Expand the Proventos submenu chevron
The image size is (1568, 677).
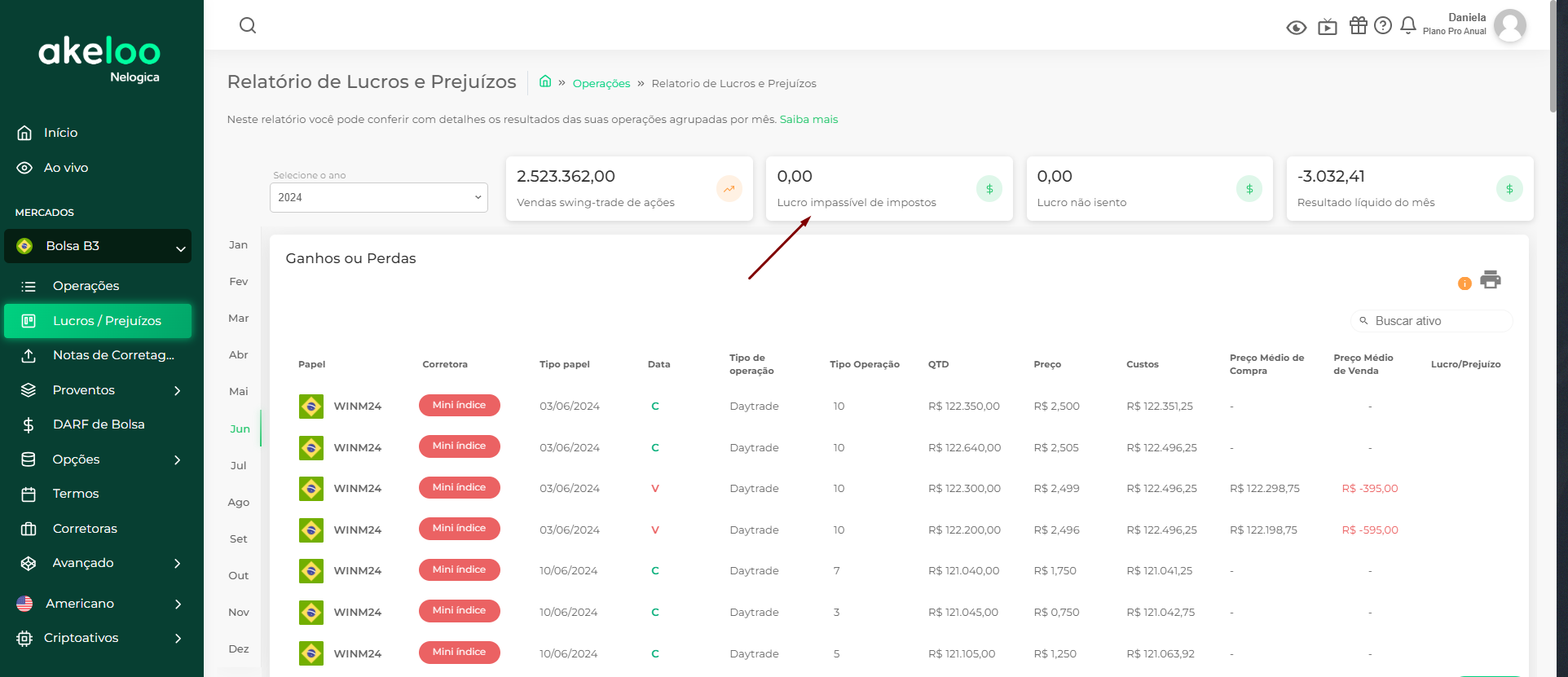tap(178, 390)
